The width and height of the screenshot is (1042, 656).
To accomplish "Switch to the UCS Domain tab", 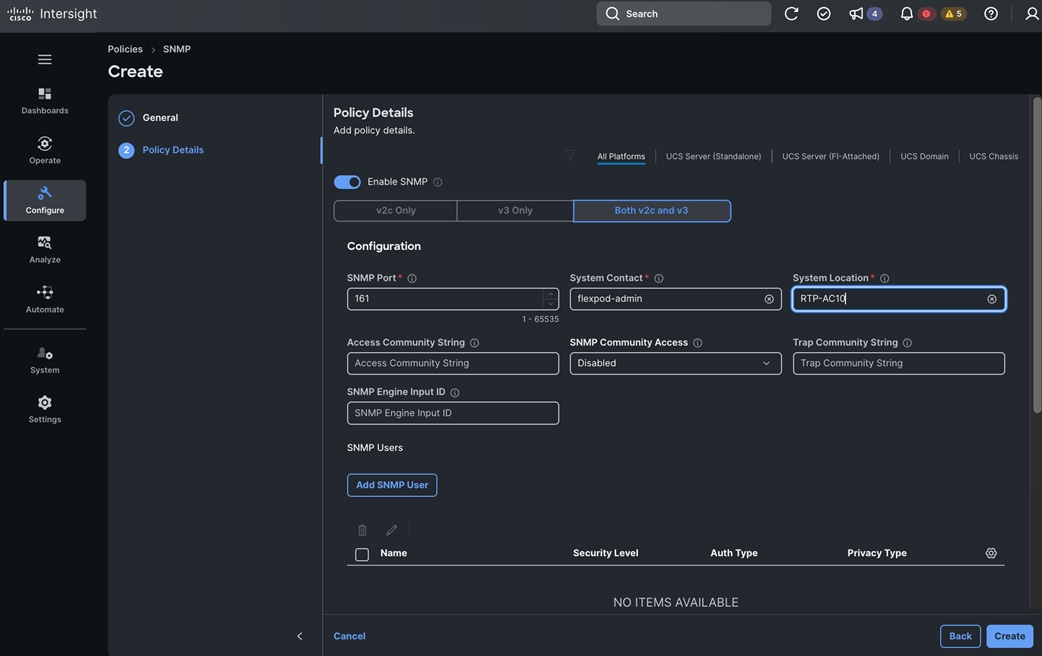I will (924, 157).
